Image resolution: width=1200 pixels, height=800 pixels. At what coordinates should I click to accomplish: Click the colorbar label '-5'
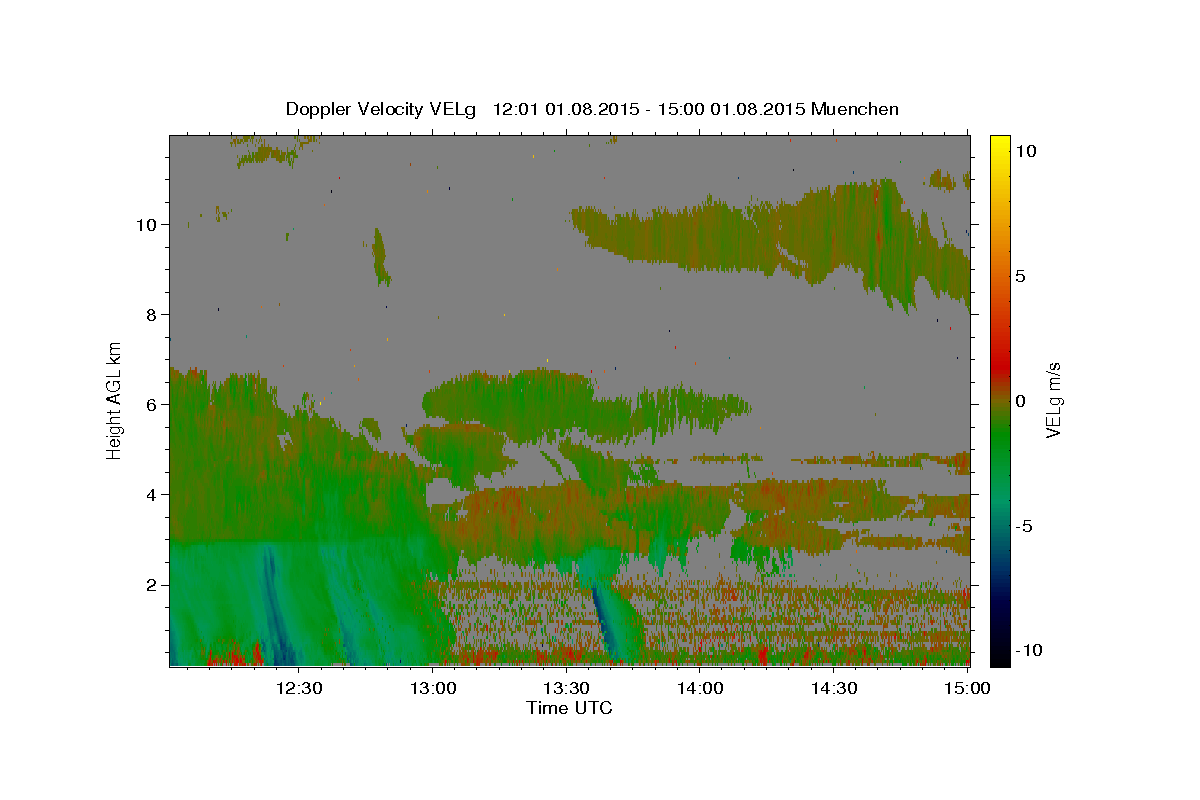[x=1025, y=526]
